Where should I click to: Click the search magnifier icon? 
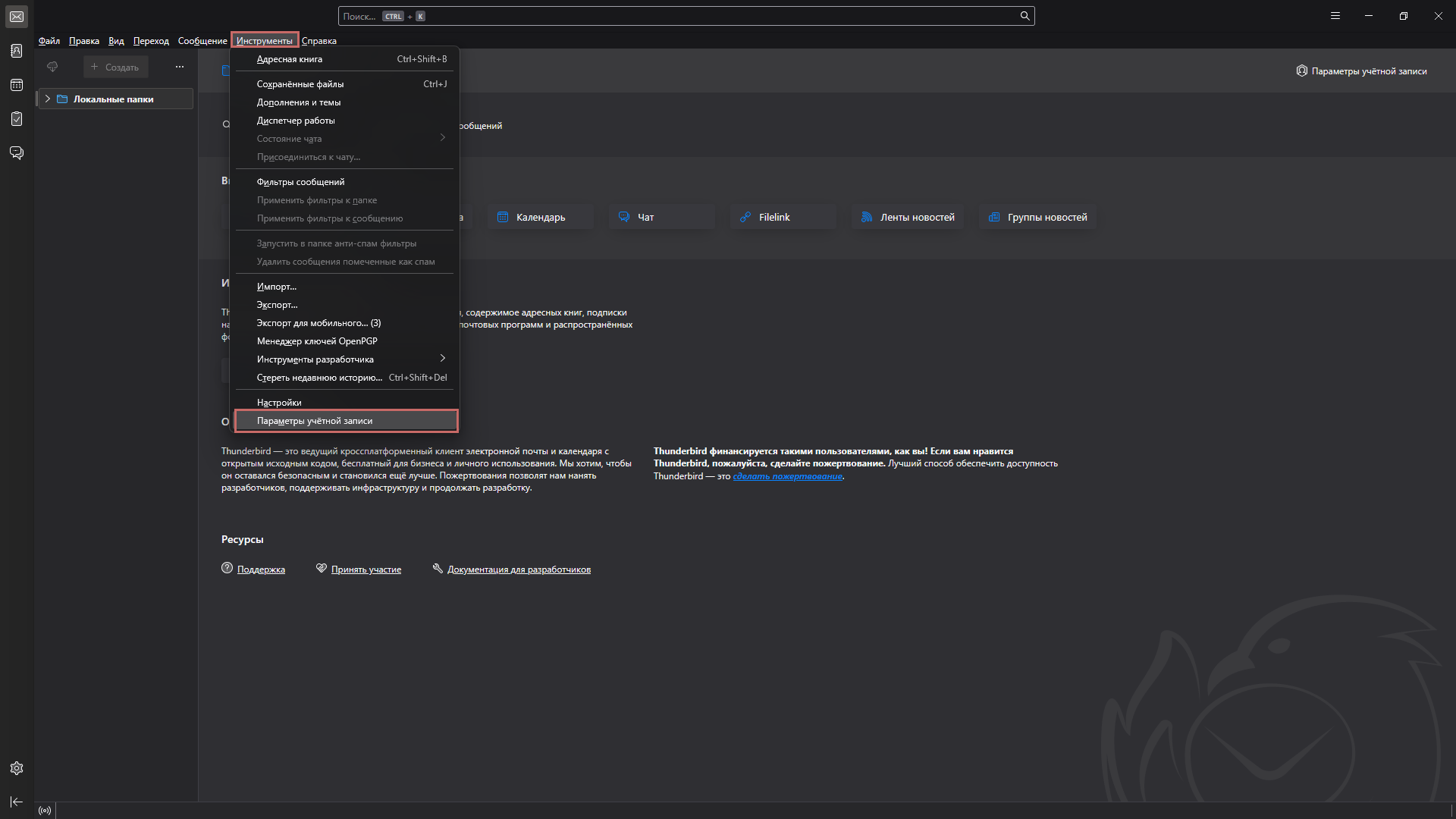pos(1025,16)
